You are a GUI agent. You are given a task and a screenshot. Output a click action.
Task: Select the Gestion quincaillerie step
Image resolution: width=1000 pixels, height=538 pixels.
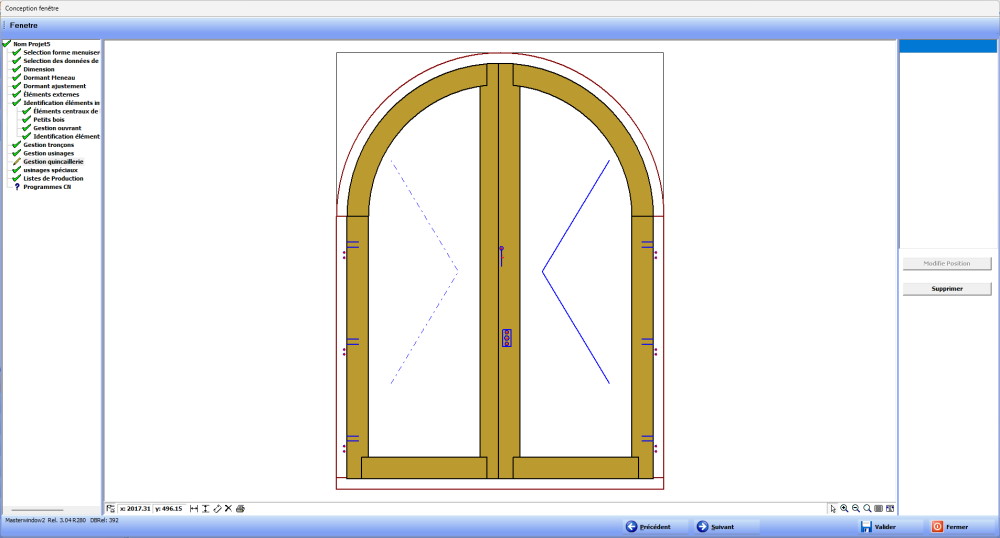tap(54, 162)
